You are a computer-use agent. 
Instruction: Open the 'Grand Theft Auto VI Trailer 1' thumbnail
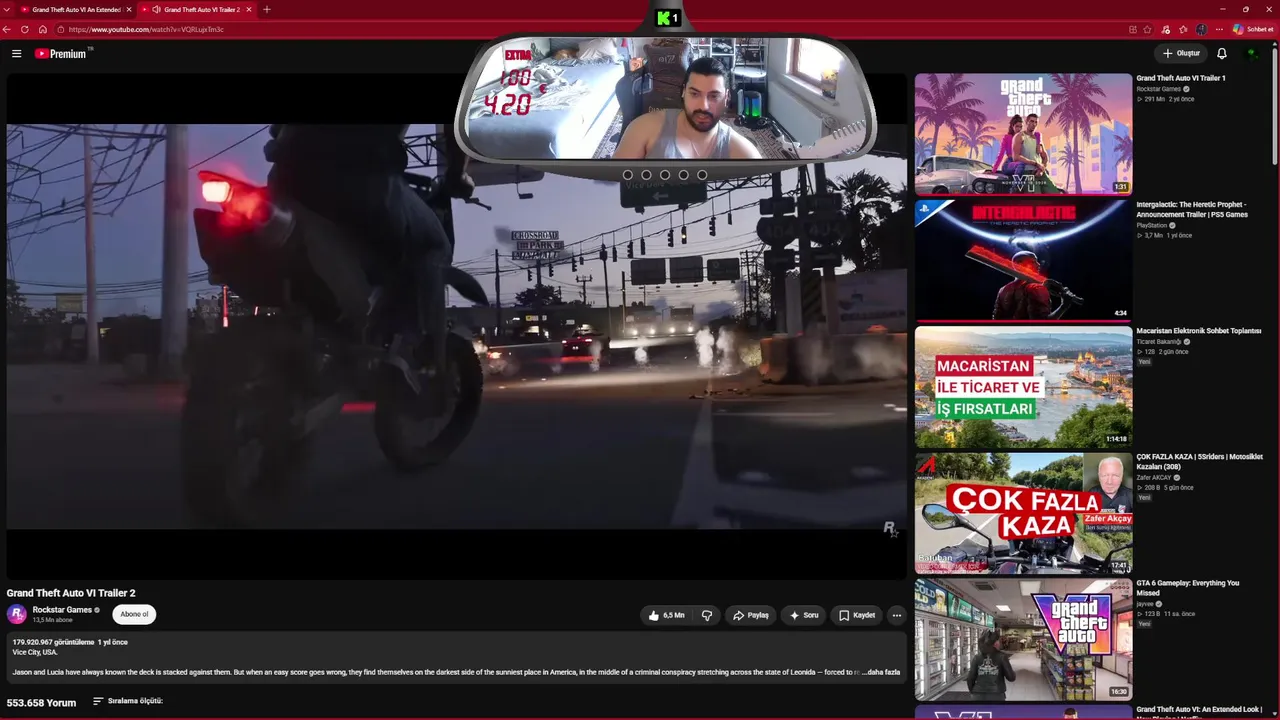point(1023,134)
